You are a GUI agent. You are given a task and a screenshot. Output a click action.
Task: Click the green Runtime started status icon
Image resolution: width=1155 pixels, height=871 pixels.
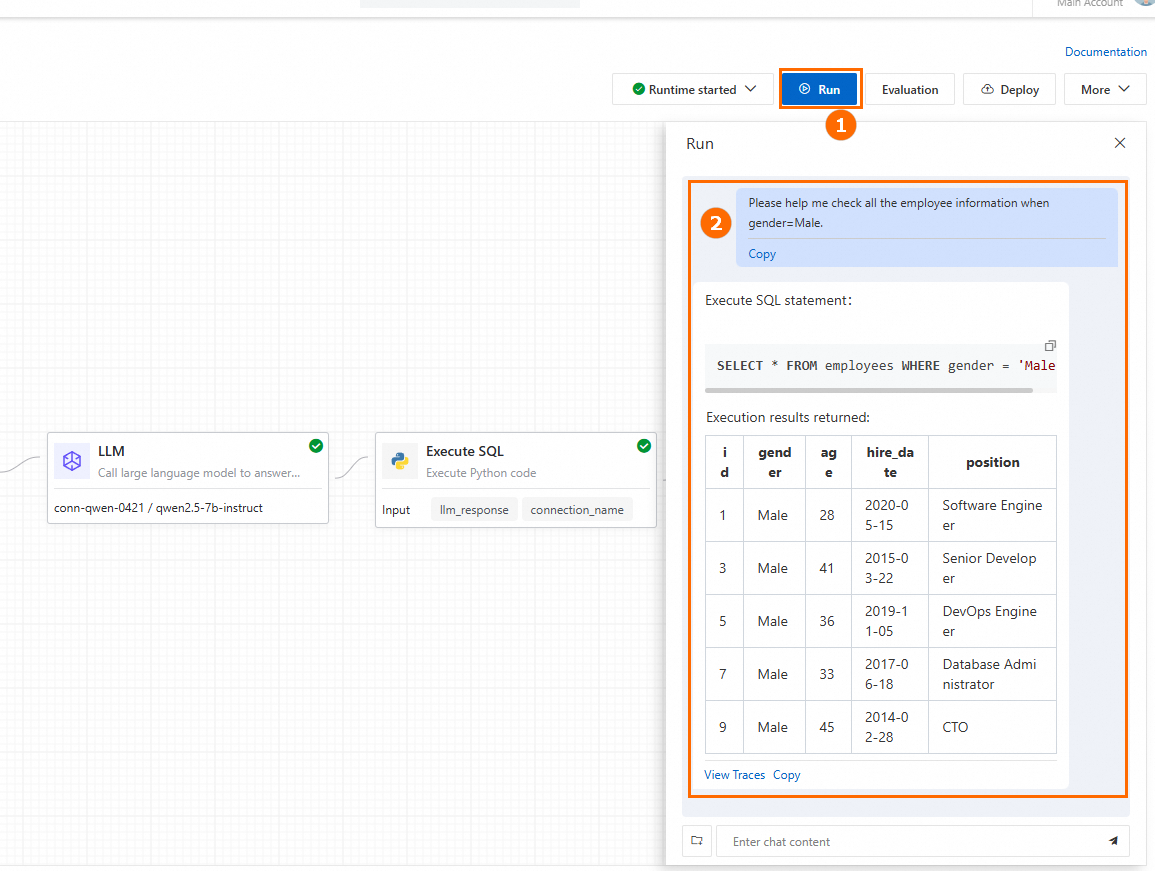(x=639, y=89)
